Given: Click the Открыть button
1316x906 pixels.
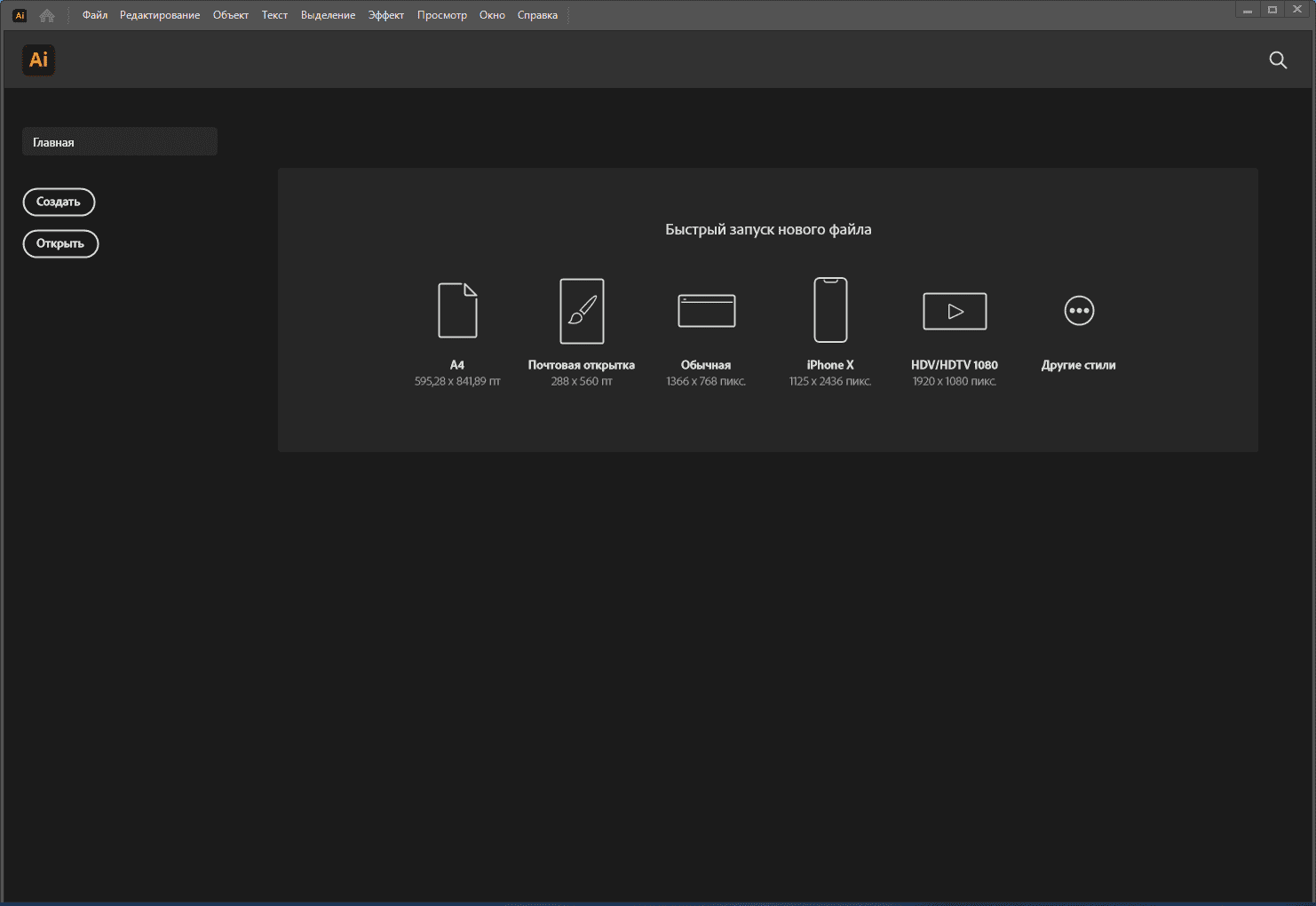Looking at the screenshot, I should coord(60,243).
